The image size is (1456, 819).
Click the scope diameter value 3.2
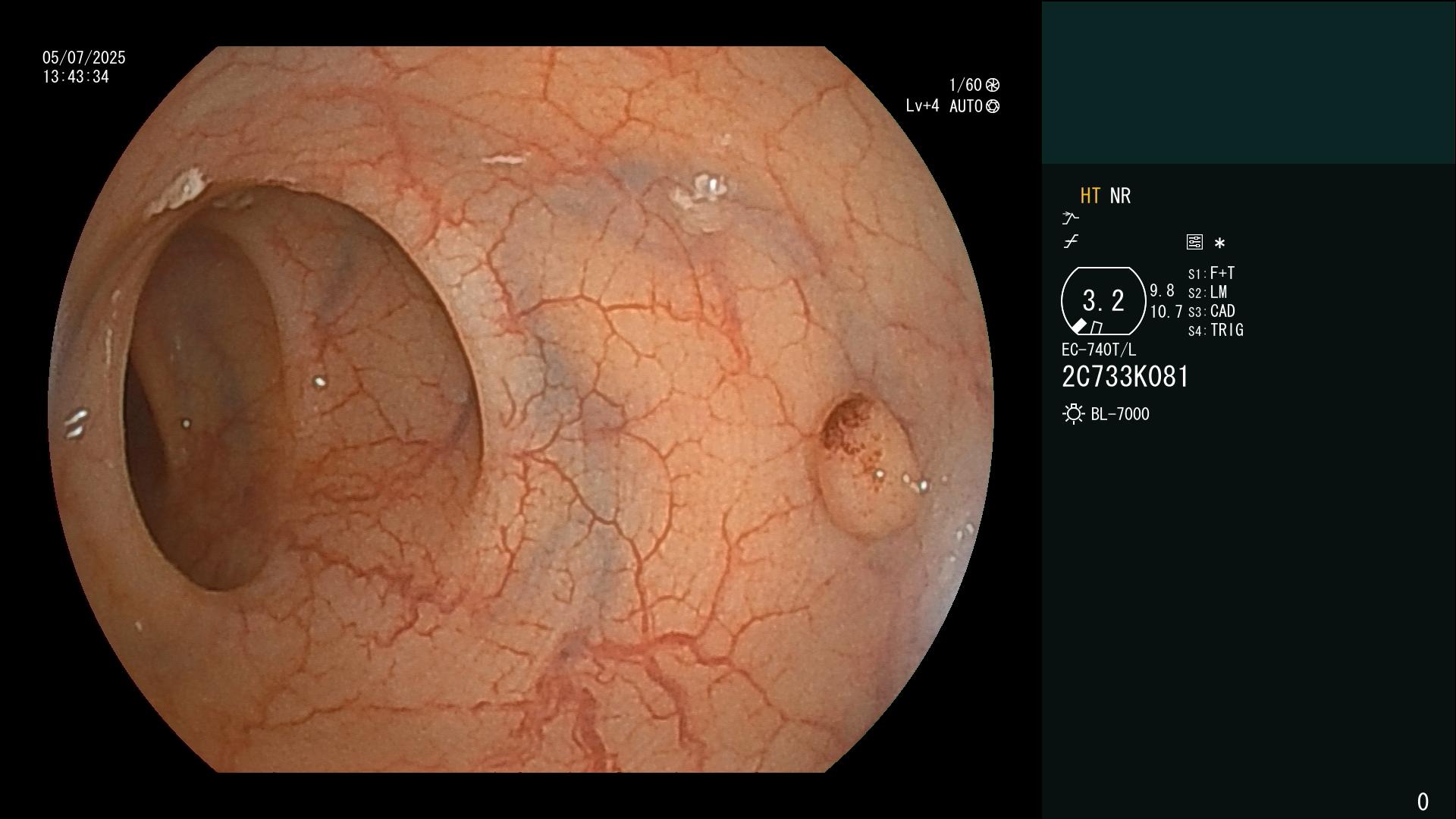1103,300
